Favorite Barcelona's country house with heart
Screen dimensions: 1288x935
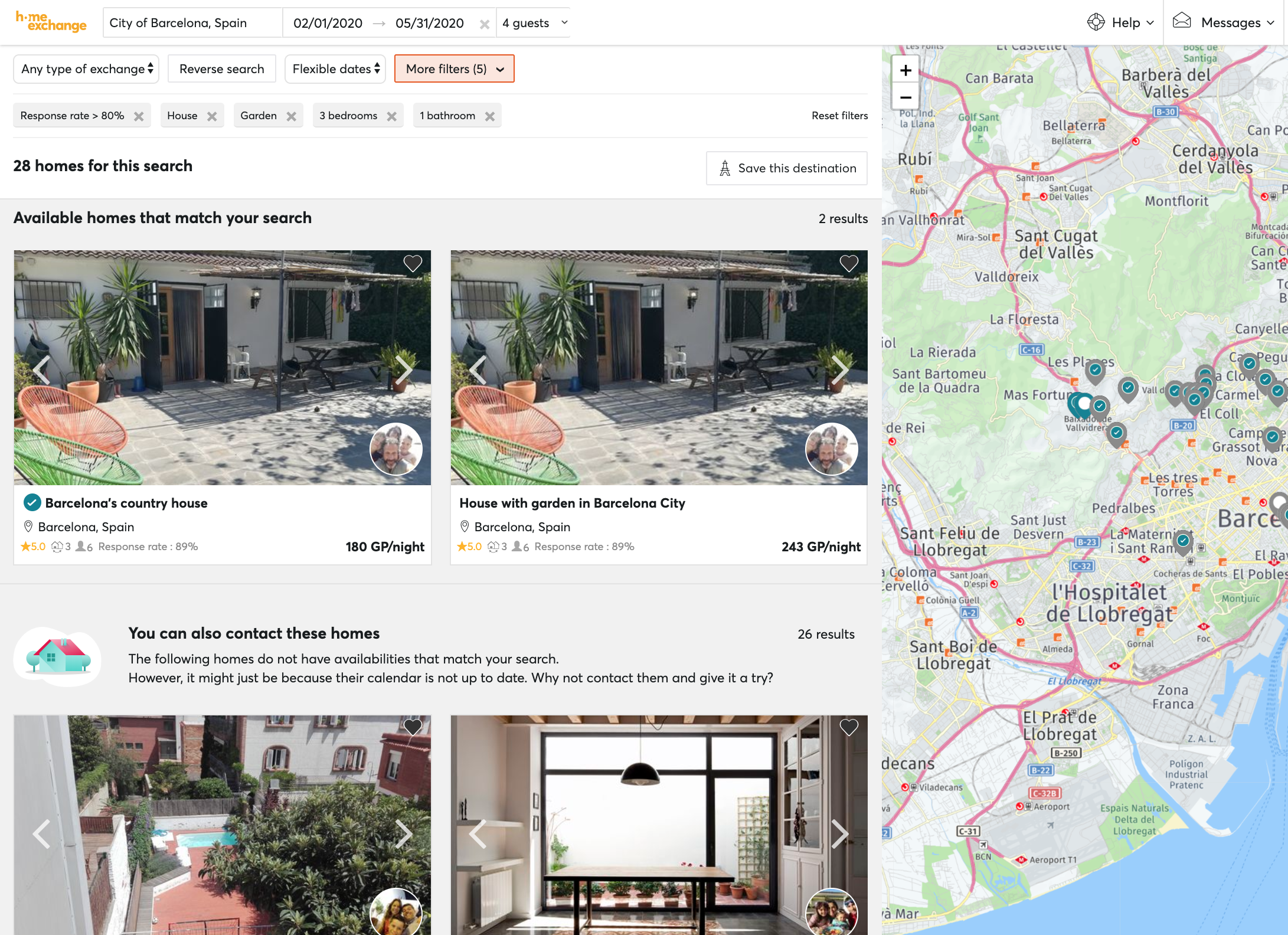pyautogui.click(x=413, y=263)
